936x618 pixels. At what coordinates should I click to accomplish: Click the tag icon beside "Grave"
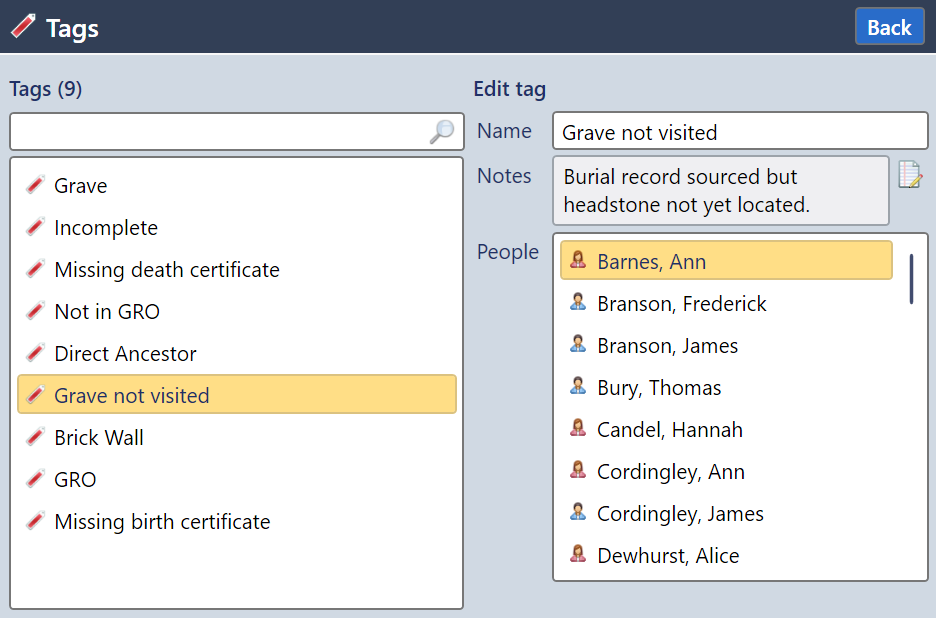coord(35,185)
